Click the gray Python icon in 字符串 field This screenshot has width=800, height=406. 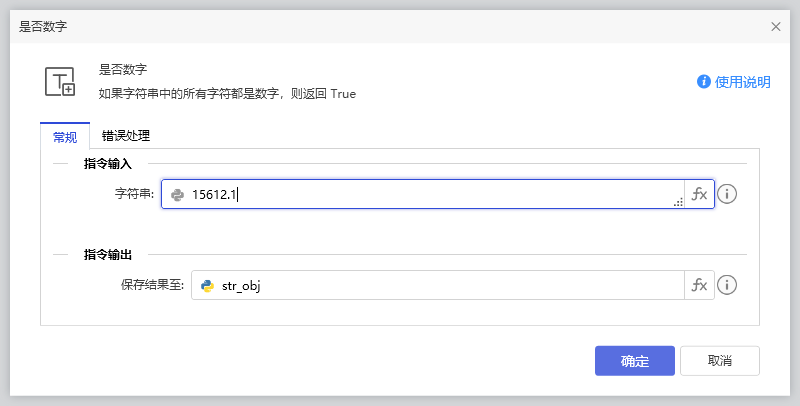tap(177, 195)
